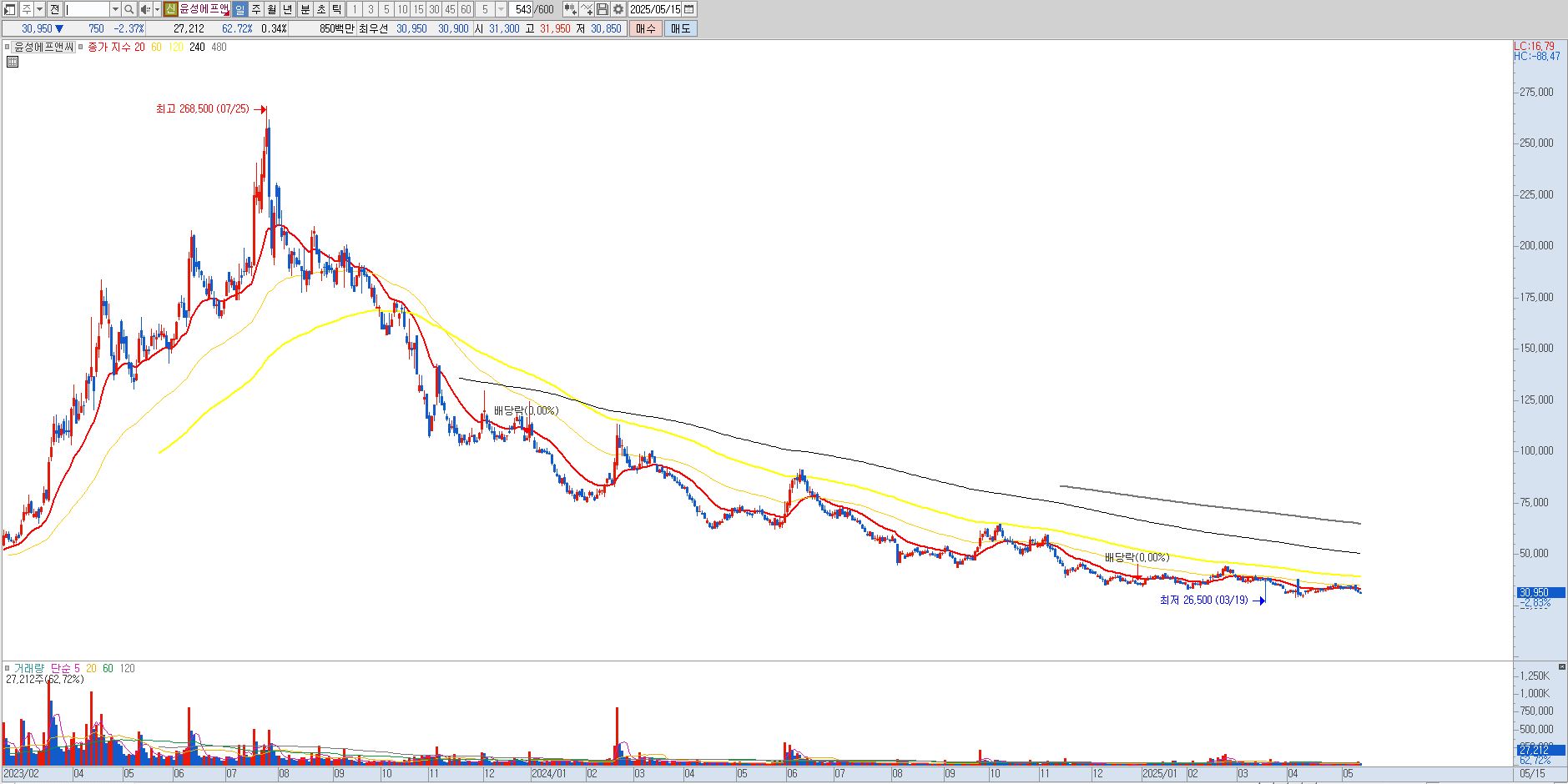1568x784 pixels.
Task: Open the calendar date picker icon
Action: [689, 9]
